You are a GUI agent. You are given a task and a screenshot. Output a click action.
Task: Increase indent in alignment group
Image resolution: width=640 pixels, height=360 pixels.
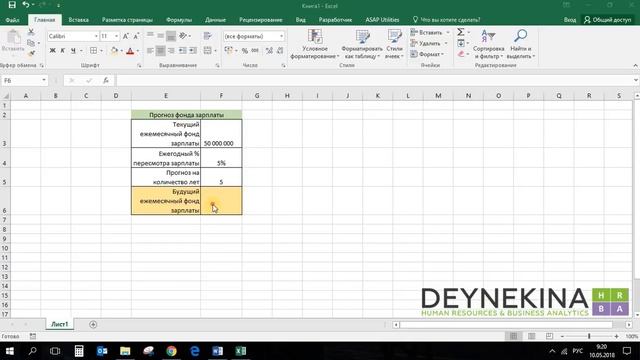point(193,51)
